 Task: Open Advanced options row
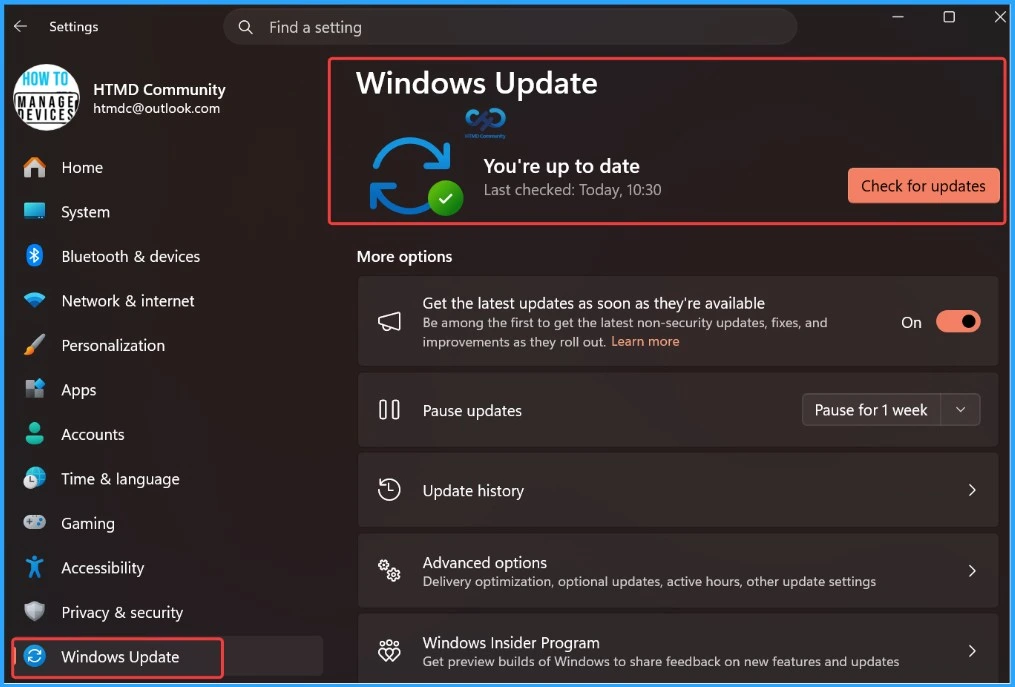(678, 570)
